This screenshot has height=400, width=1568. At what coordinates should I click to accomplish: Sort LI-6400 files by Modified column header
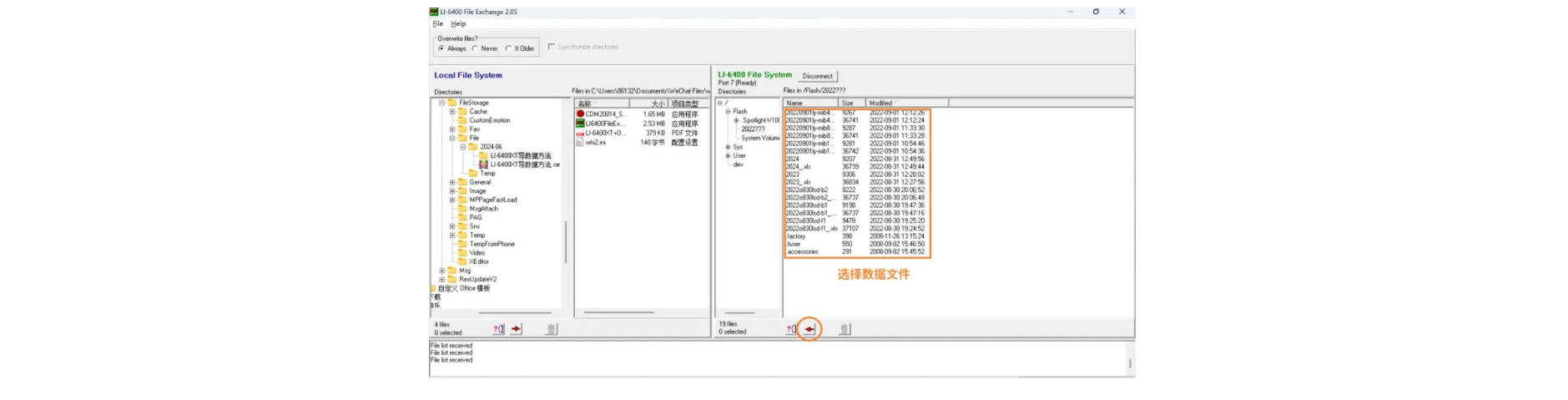[x=905, y=103]
